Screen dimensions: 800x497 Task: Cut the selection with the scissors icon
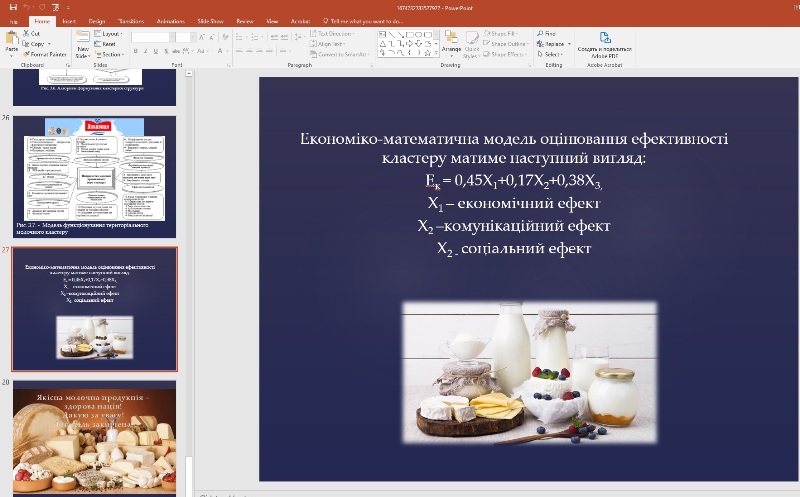tap(26, 34)
